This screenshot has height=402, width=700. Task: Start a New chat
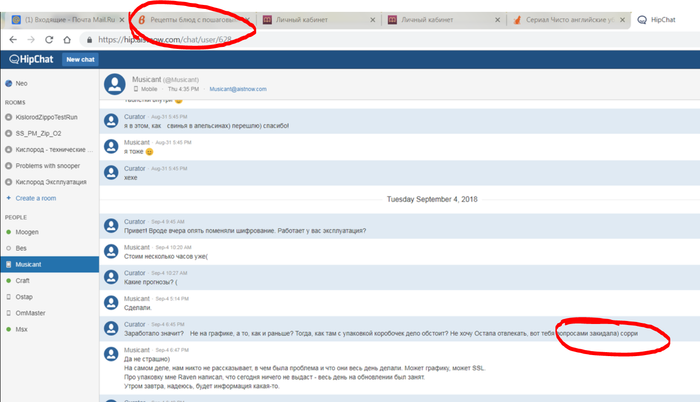click(x=80, y=59)
